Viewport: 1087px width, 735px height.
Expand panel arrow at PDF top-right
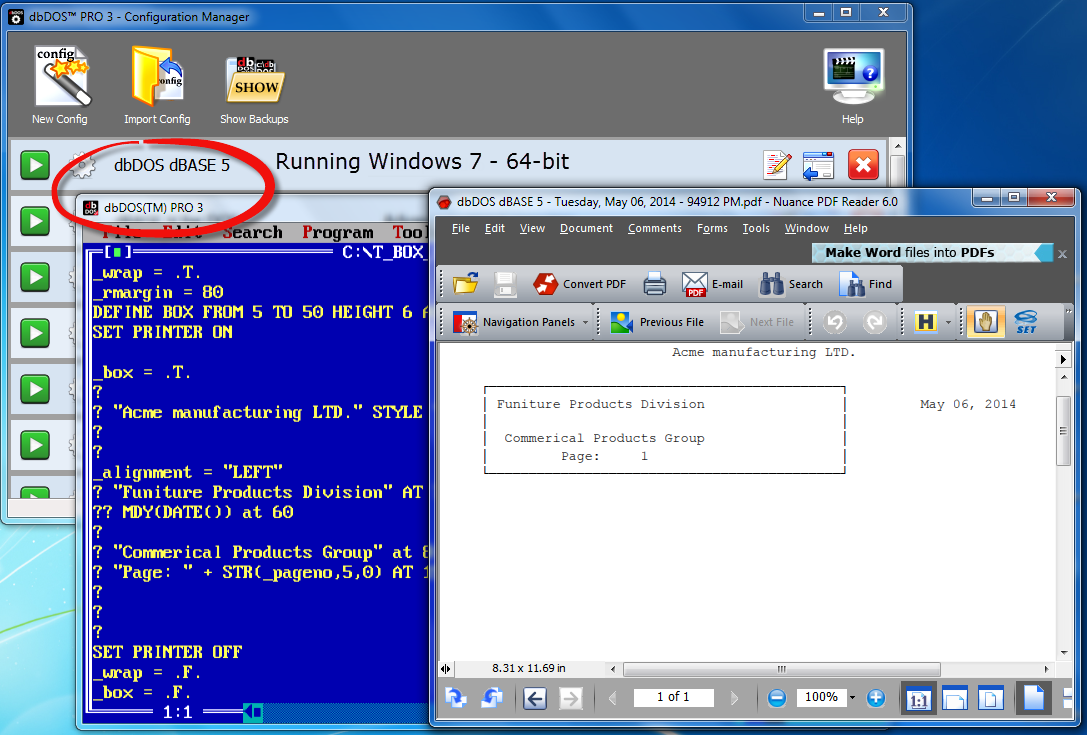1063,359
